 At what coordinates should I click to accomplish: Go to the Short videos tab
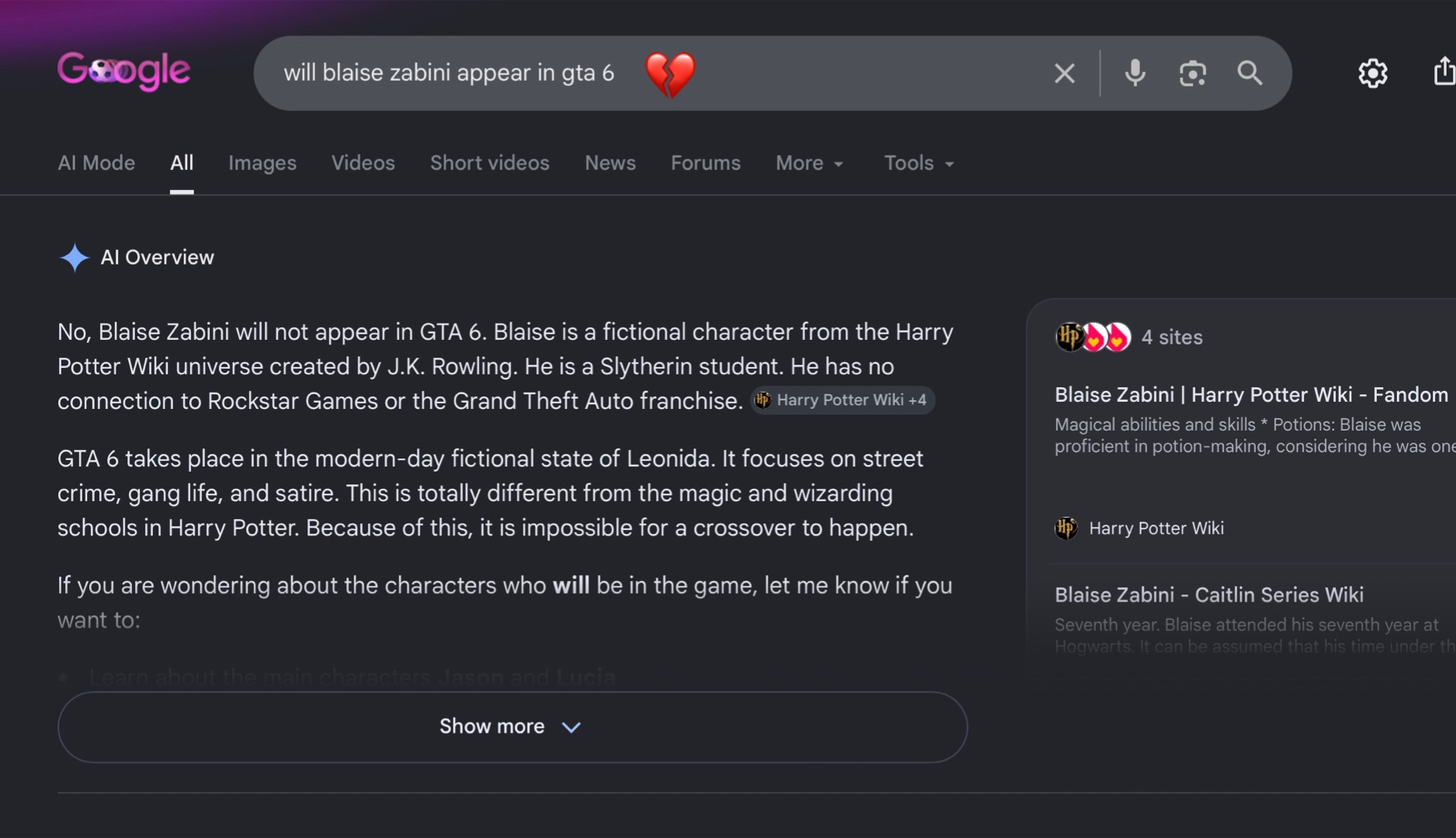click(490, 163)
